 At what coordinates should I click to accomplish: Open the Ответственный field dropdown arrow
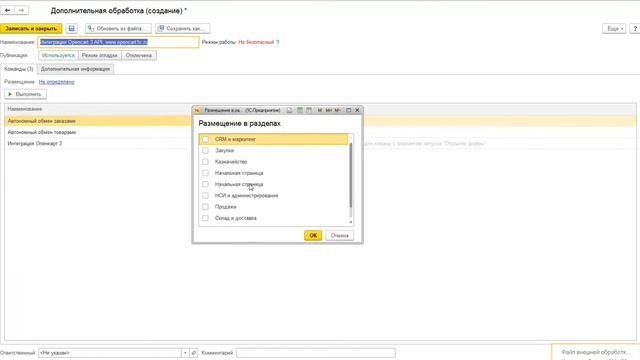coord(185,353)
